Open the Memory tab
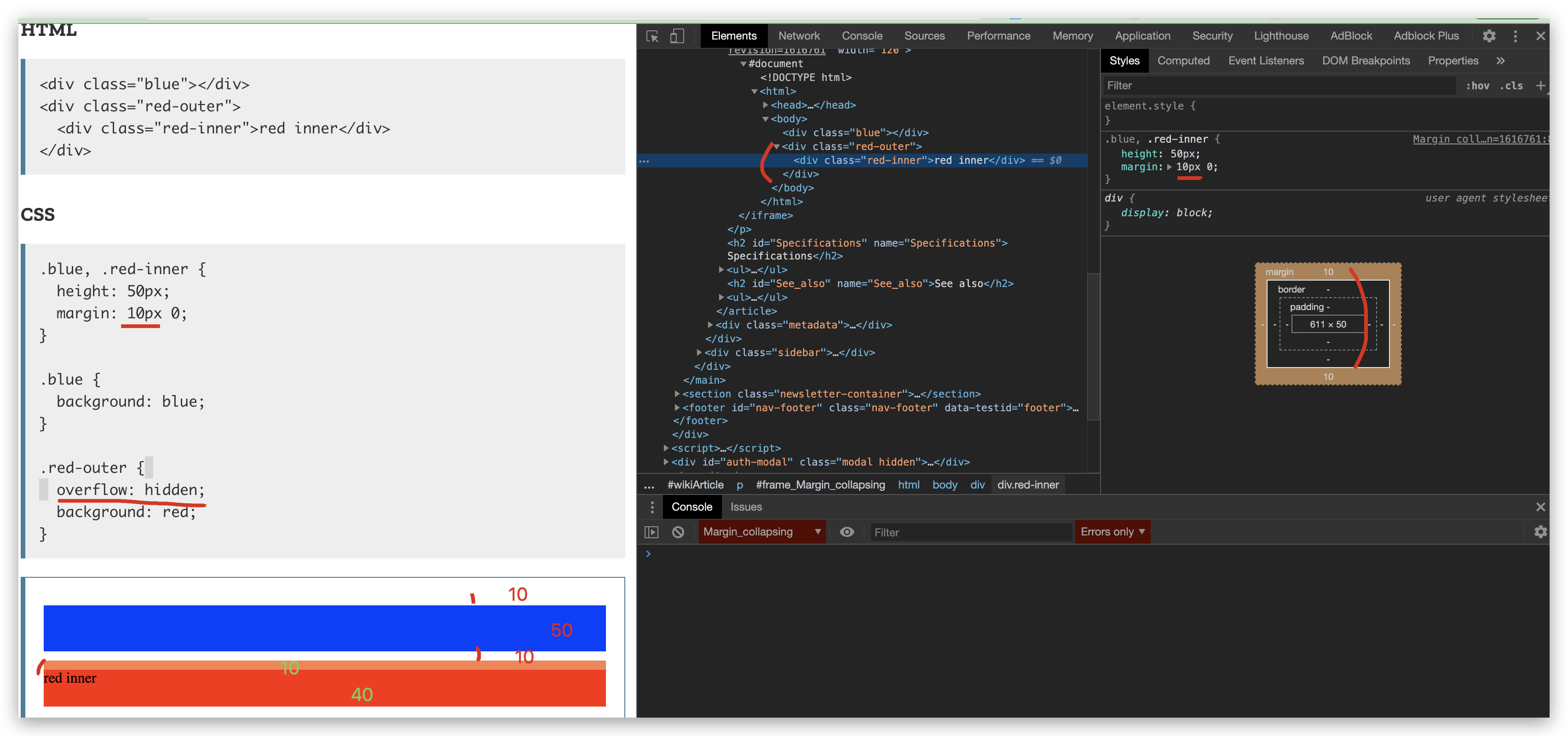Viewport: 1568px width, 736px height. tap(1072, 36)
